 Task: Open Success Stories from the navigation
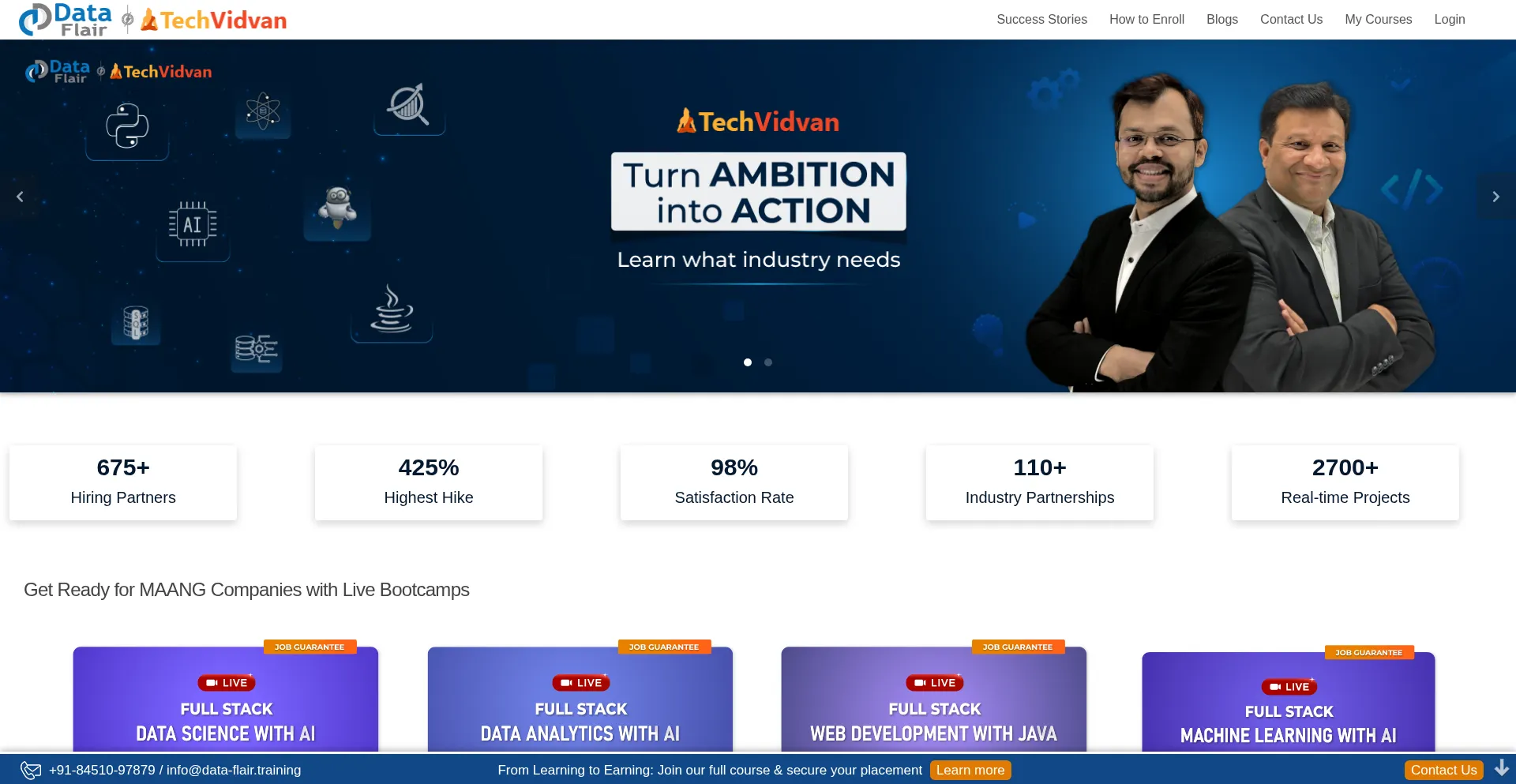pos(1041,19)
